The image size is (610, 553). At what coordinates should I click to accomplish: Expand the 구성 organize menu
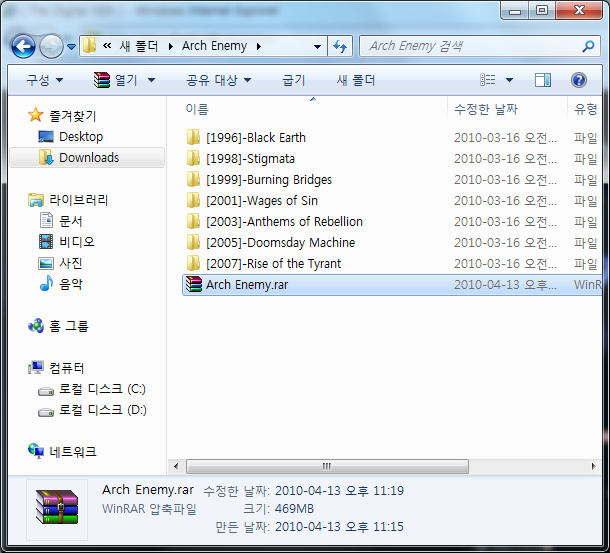coord(44,80)
